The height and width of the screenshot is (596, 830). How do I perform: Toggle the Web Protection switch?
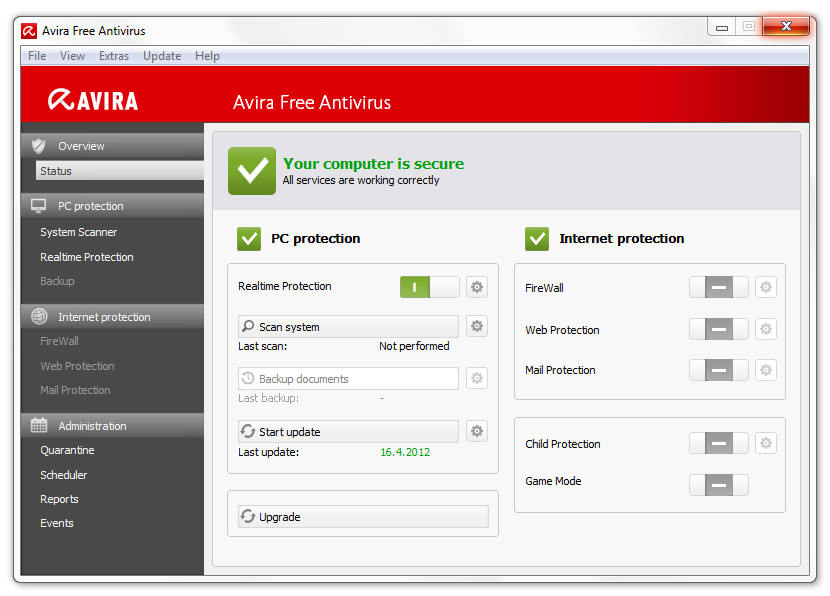point(718,329)
